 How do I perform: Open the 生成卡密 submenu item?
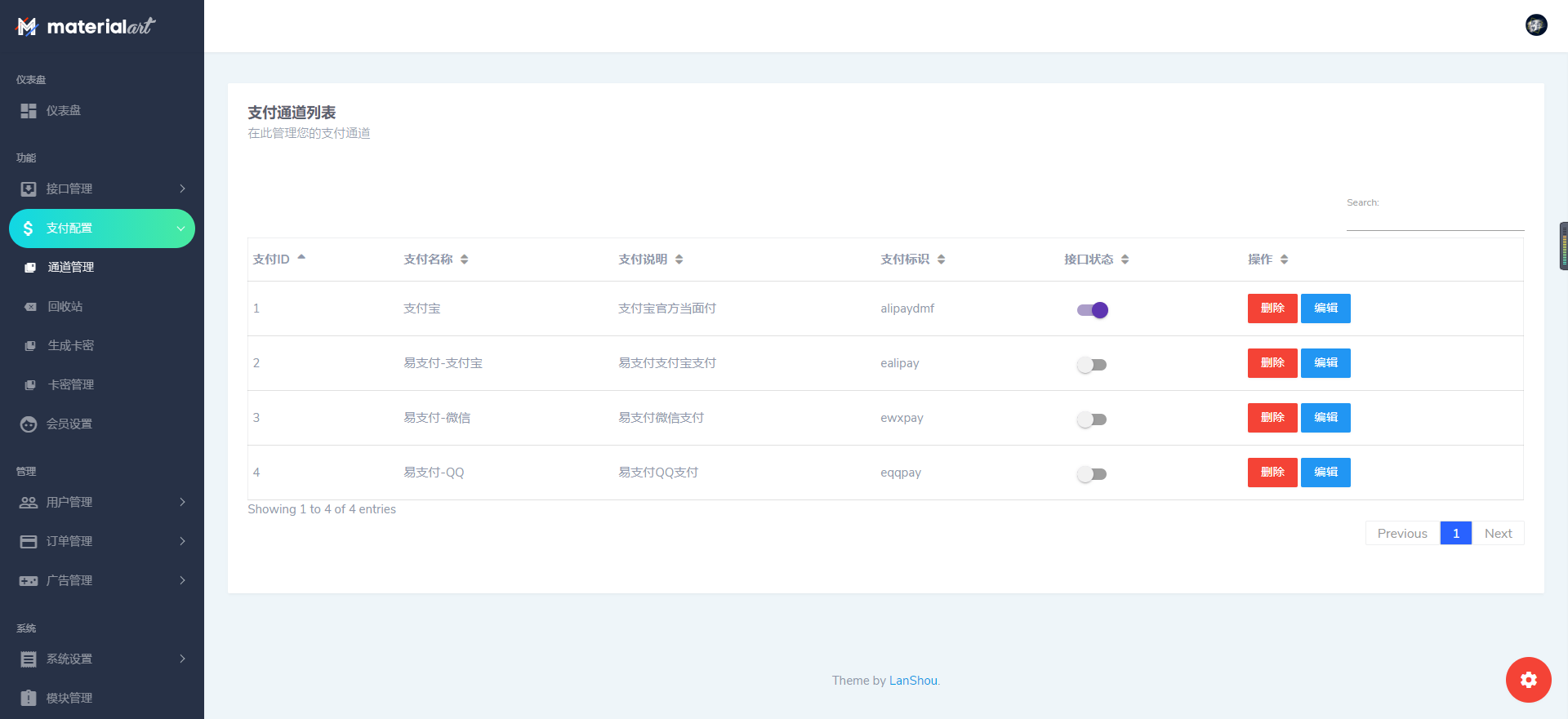(70, 346)
